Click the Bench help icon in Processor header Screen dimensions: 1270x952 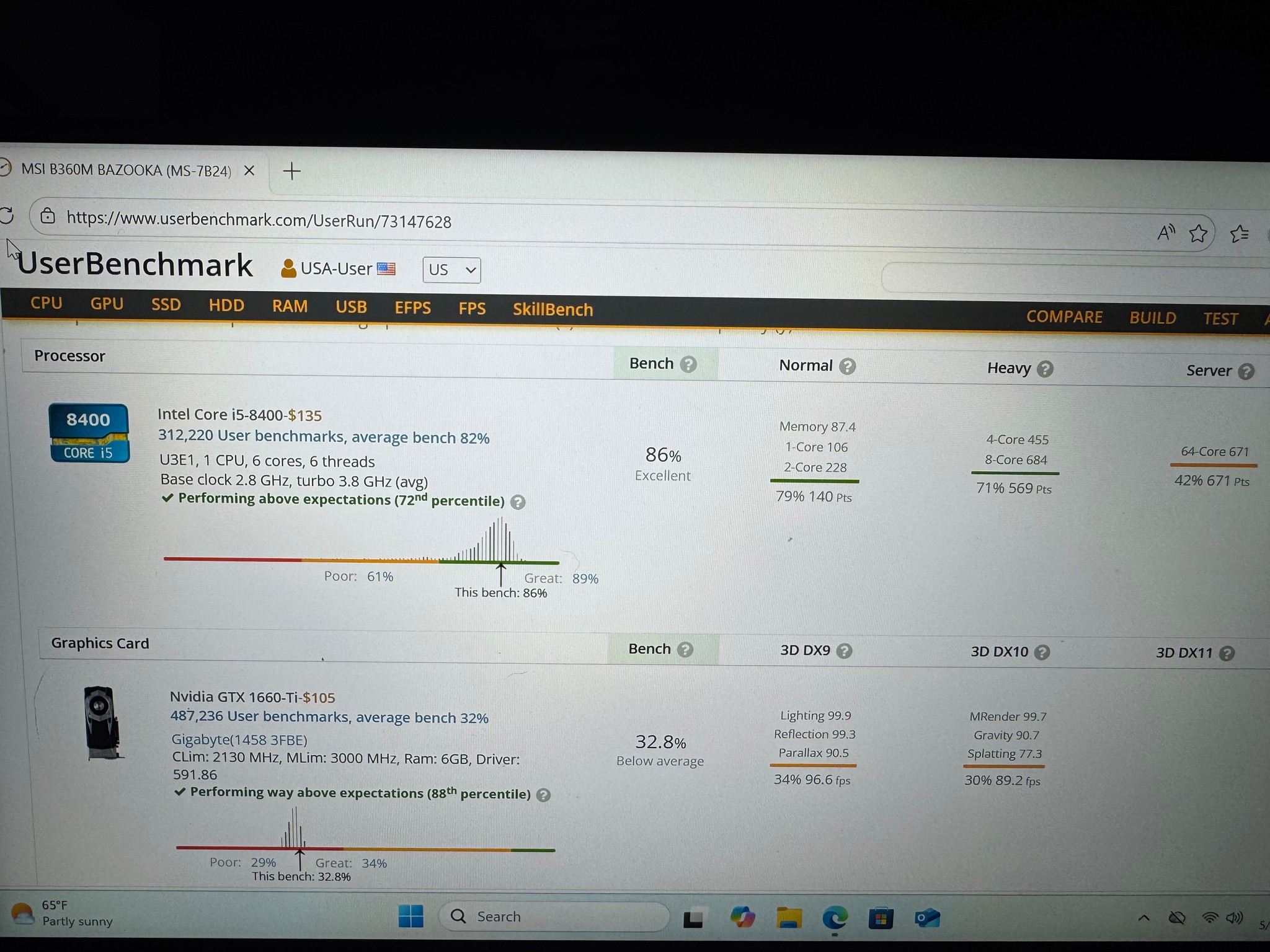(688, 364)
